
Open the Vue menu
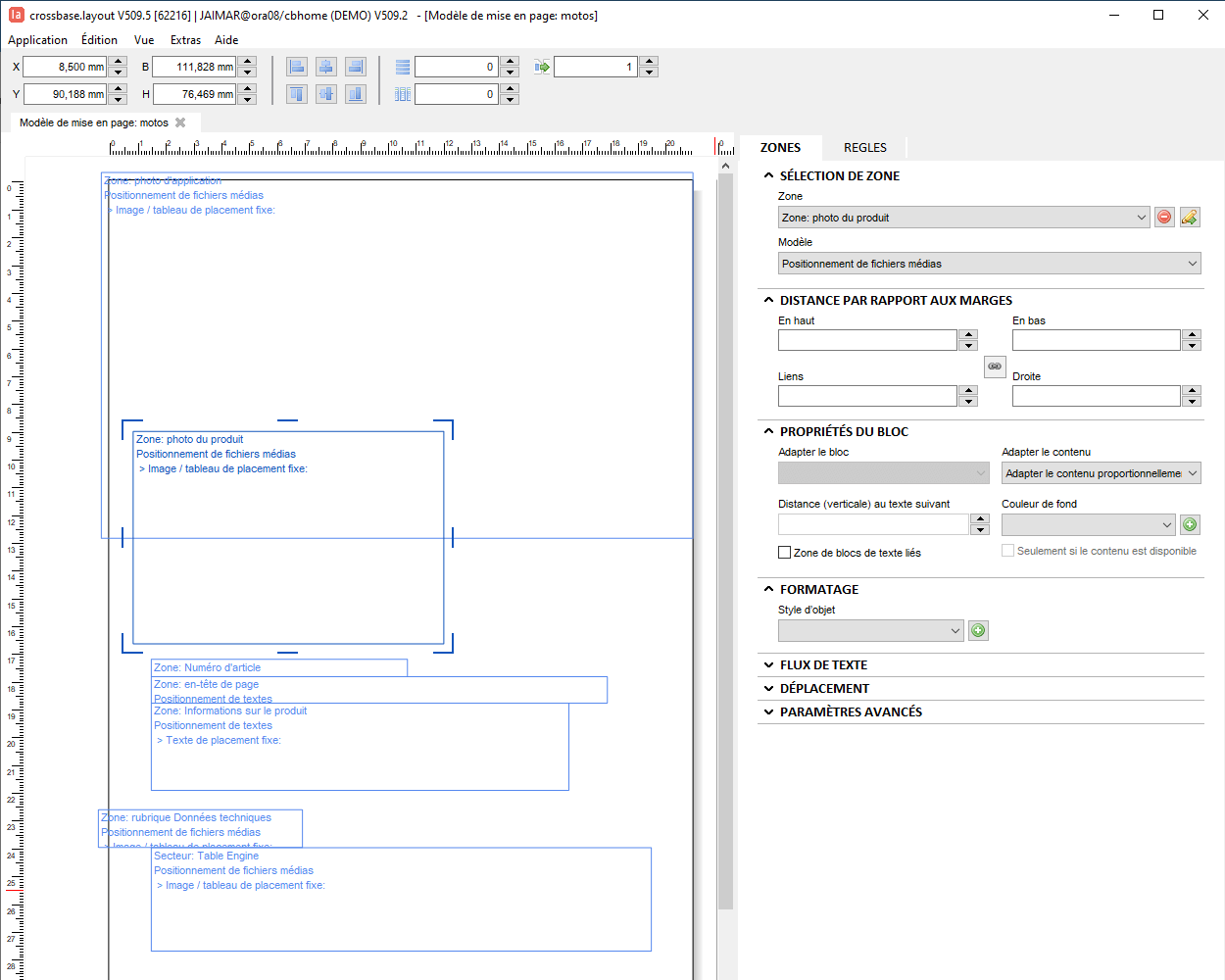click(144, 40)
